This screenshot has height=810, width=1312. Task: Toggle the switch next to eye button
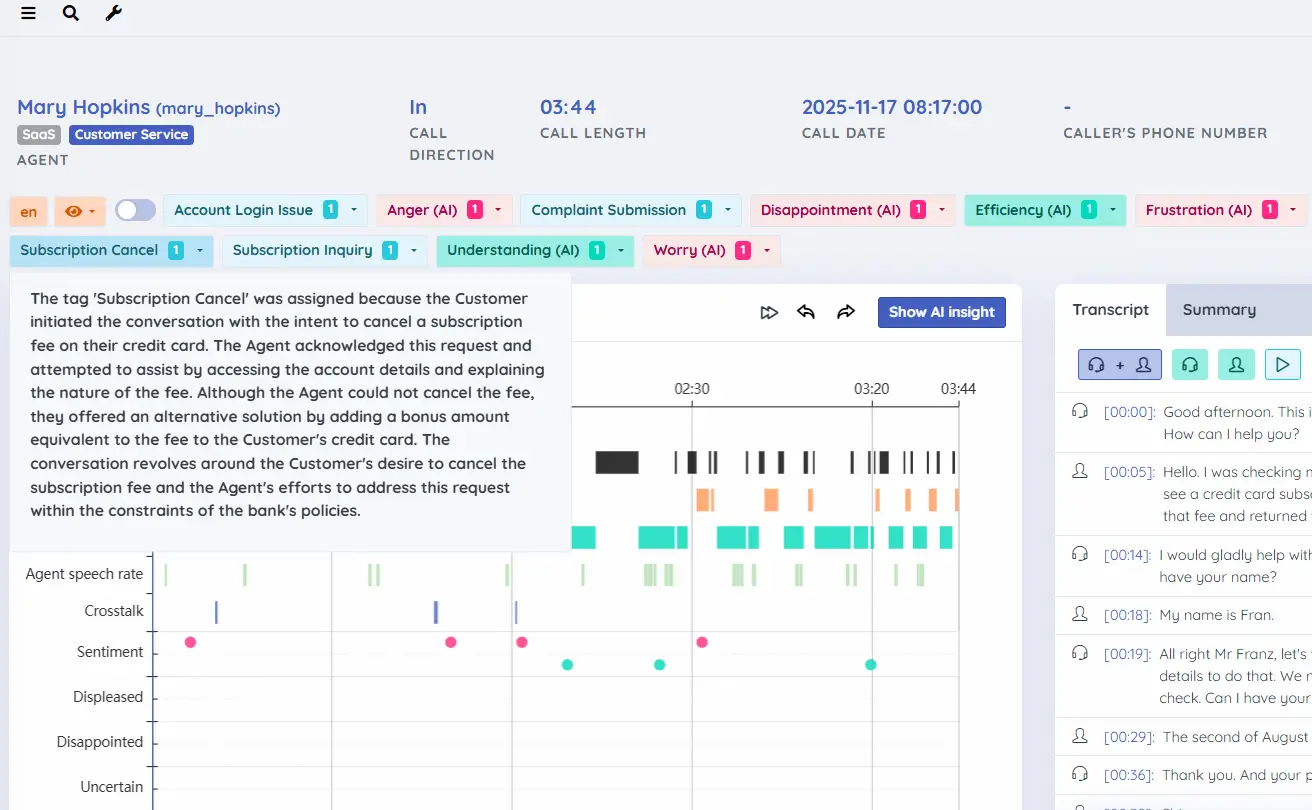pyautogui.click(x=135, y=210)
